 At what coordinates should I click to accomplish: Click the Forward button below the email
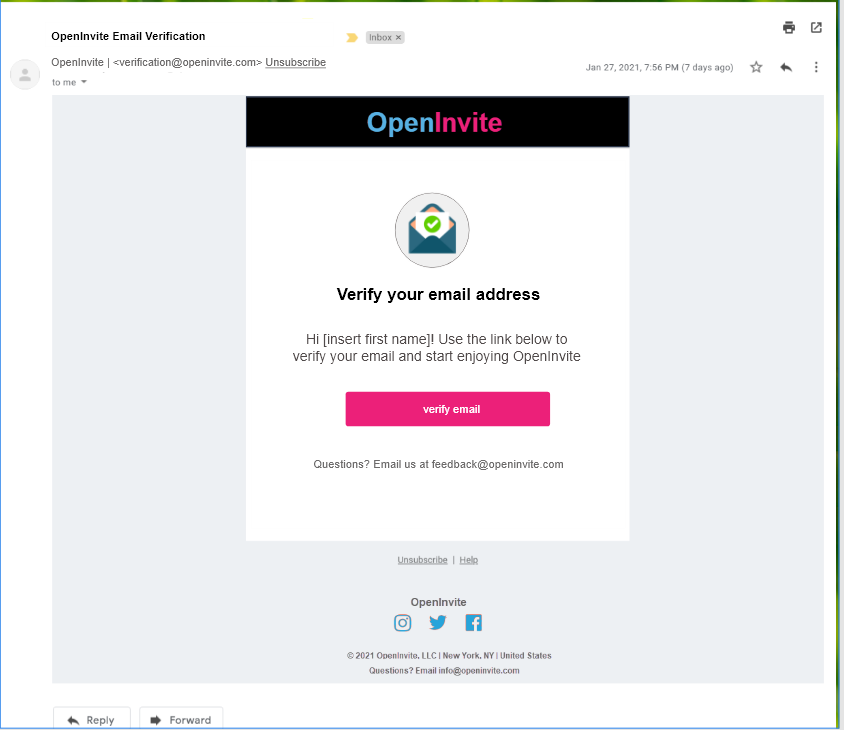(181, 719)
